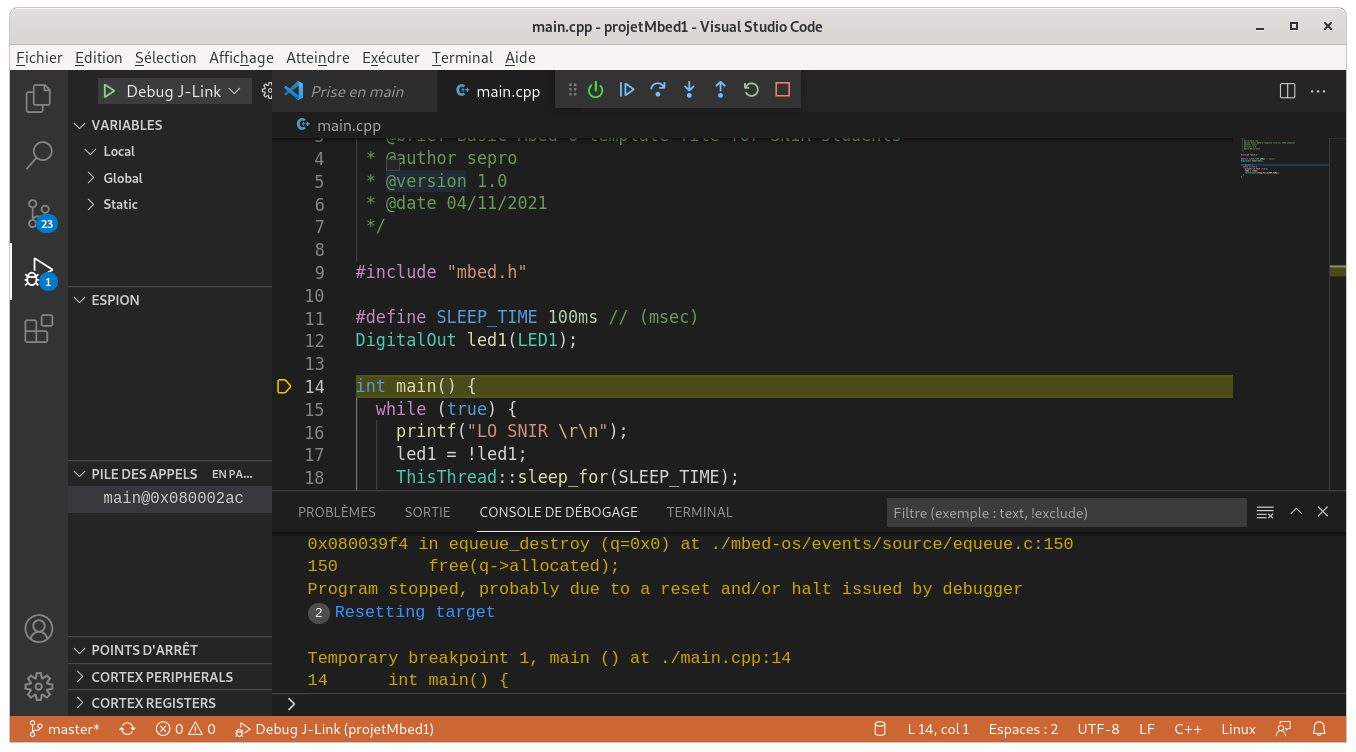Viewport: 1356px width, 752px height.
Task: Open the Extensions view icon
Action: pos(39,329)
